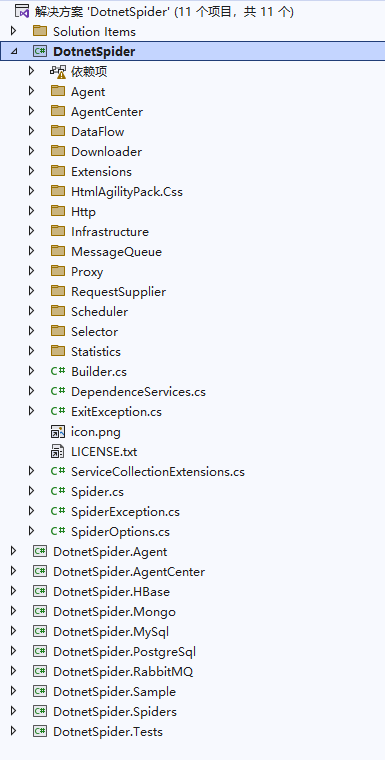The image size is (385, 760).
Task: Expand the Infrastructure folder arrow
Action: click(32, 231)
